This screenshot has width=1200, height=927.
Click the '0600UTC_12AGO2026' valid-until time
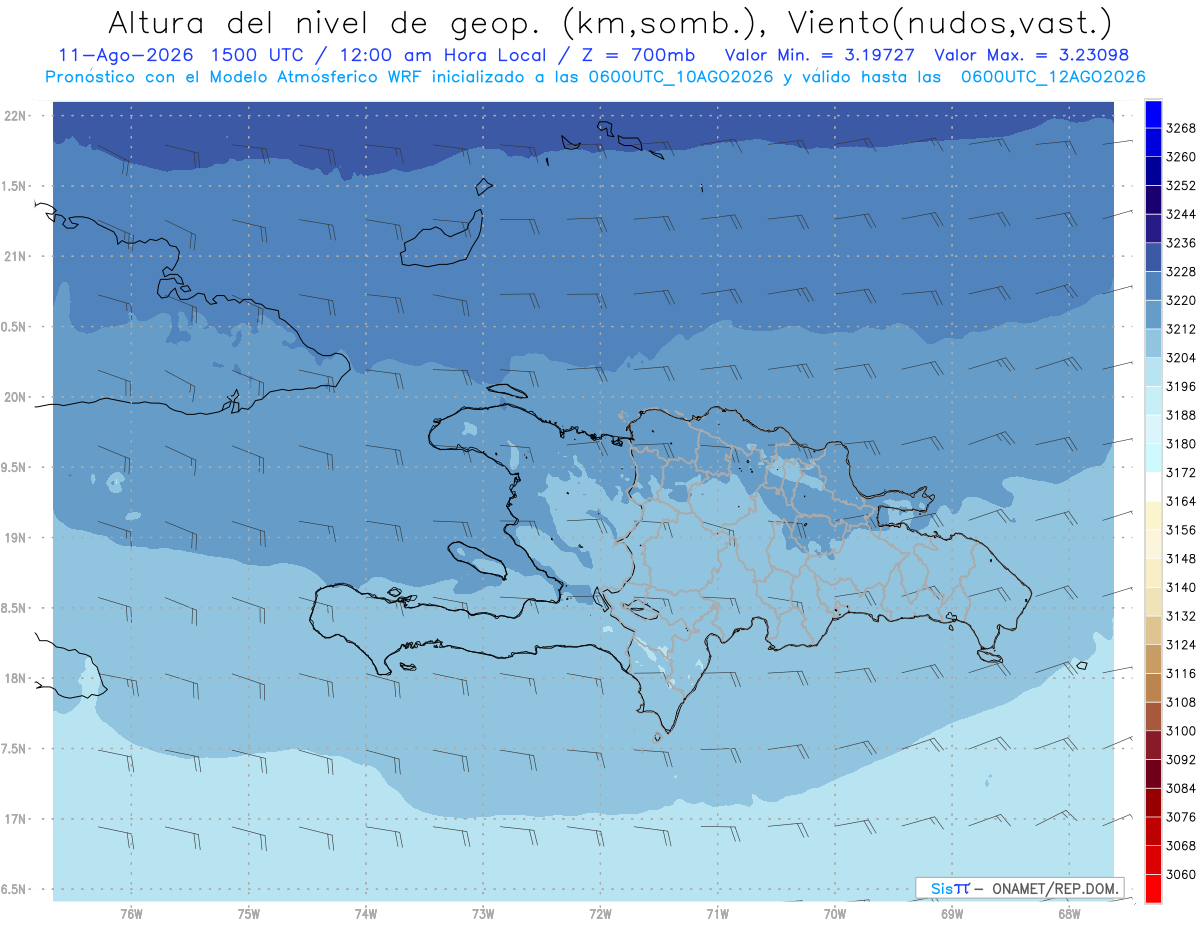pyautogui.click(x=1053, y=77)
